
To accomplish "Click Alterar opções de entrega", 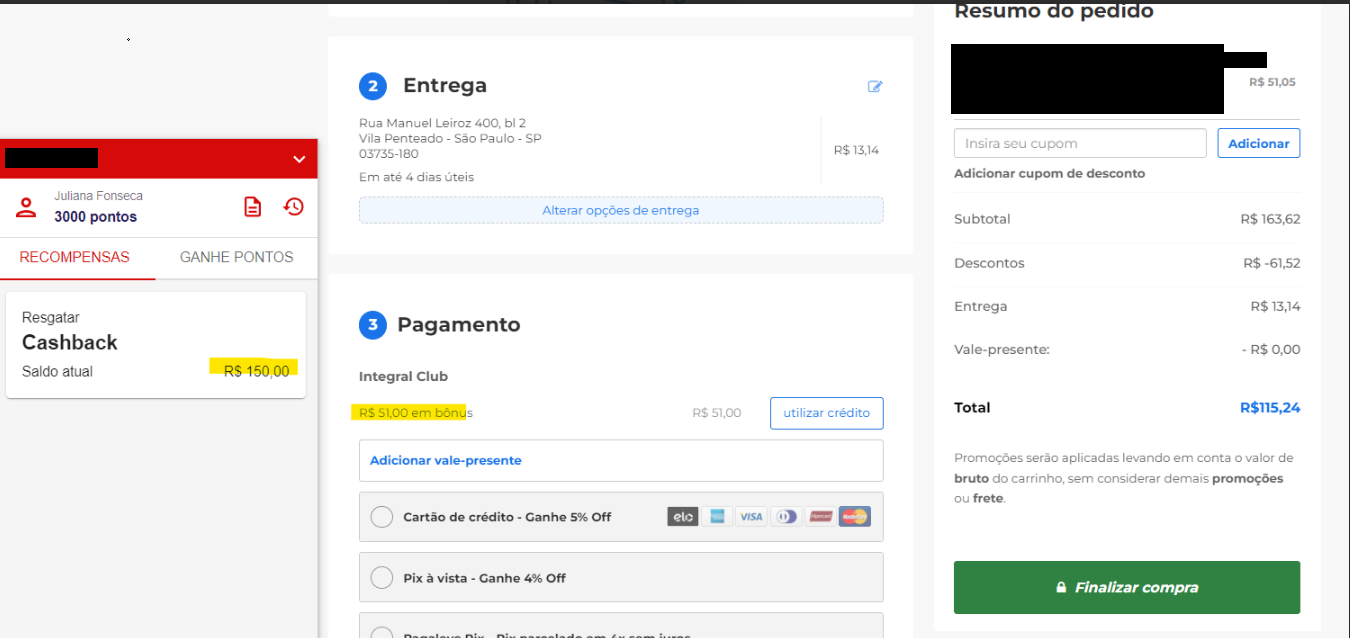I will (621, 210).
